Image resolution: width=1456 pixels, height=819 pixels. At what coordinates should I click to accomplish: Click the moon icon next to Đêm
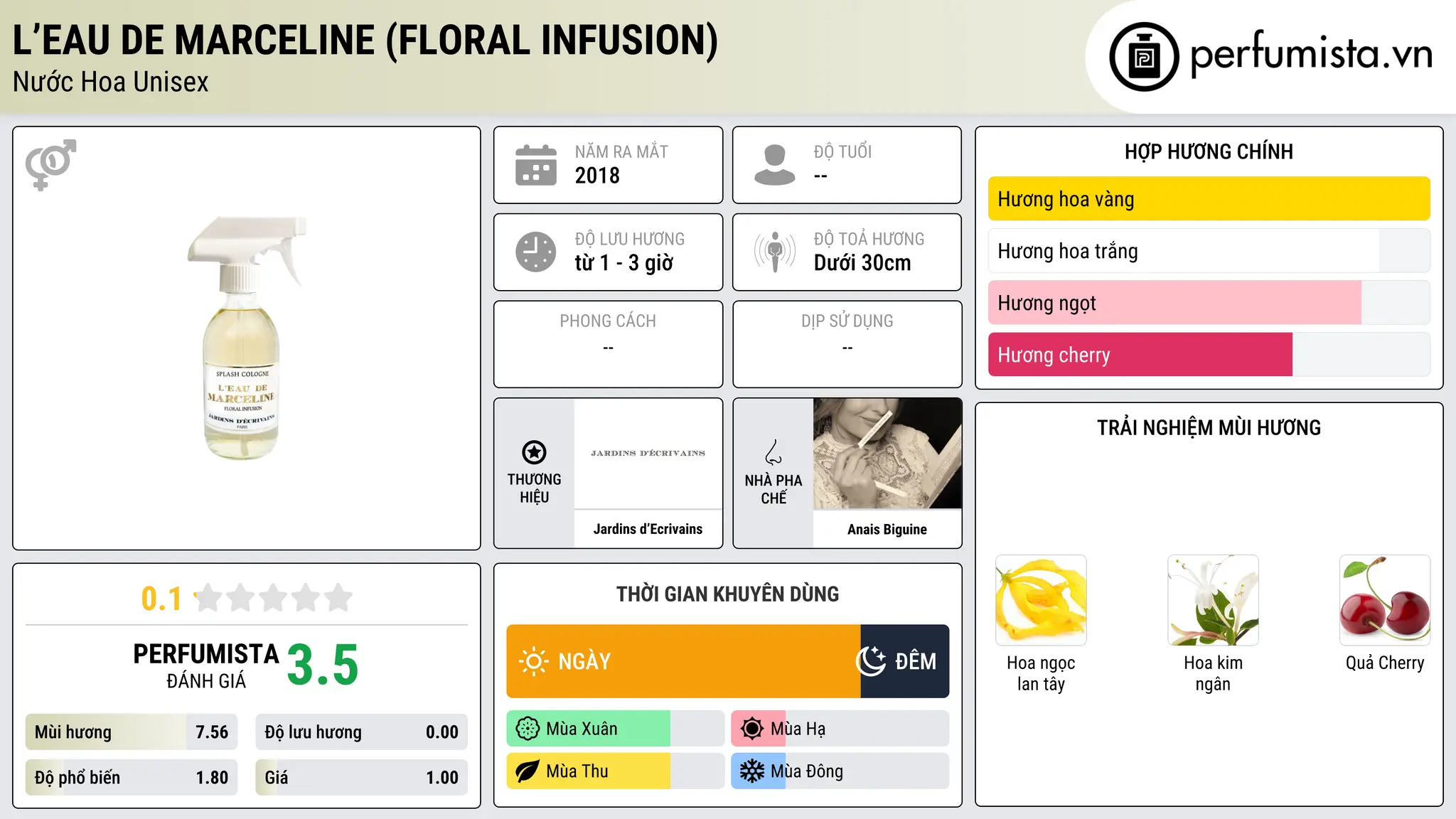pyautogui.click(x=871, y=661)
